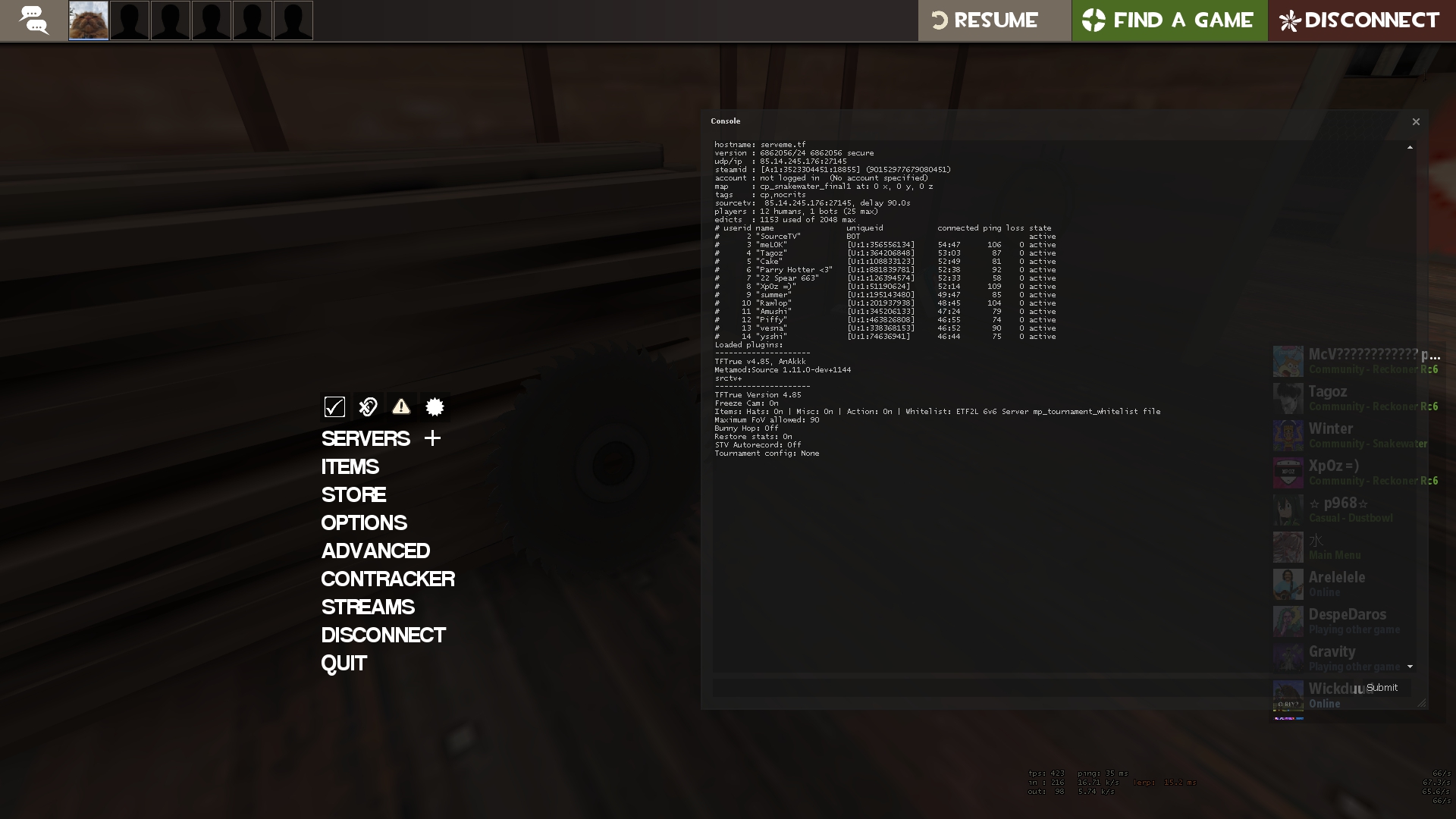Click the starburst new-items icon

pyautogui.click(x=435, y=407)
